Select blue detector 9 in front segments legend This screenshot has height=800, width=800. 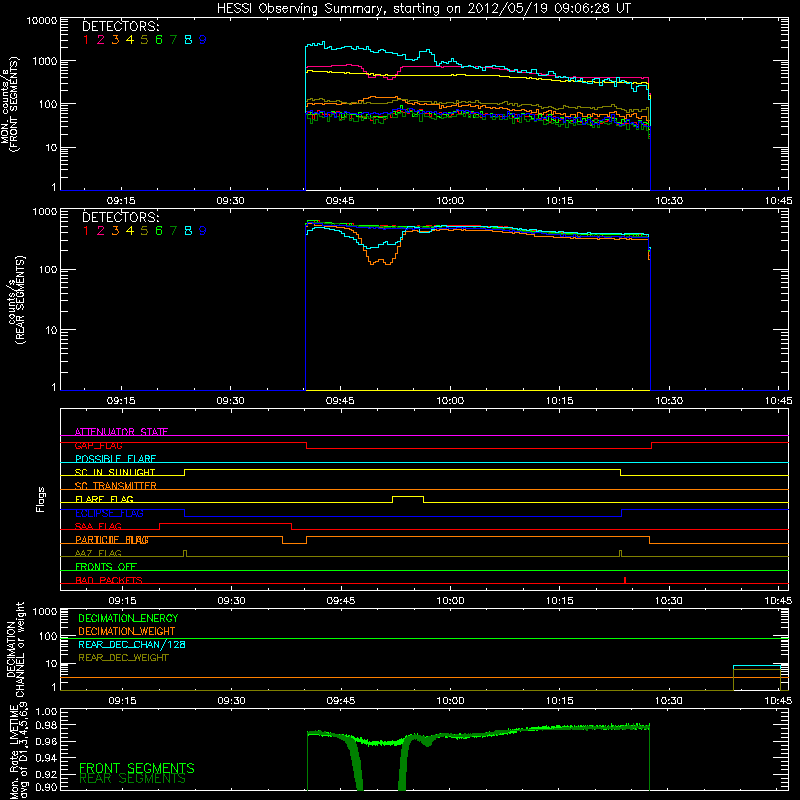203,40
